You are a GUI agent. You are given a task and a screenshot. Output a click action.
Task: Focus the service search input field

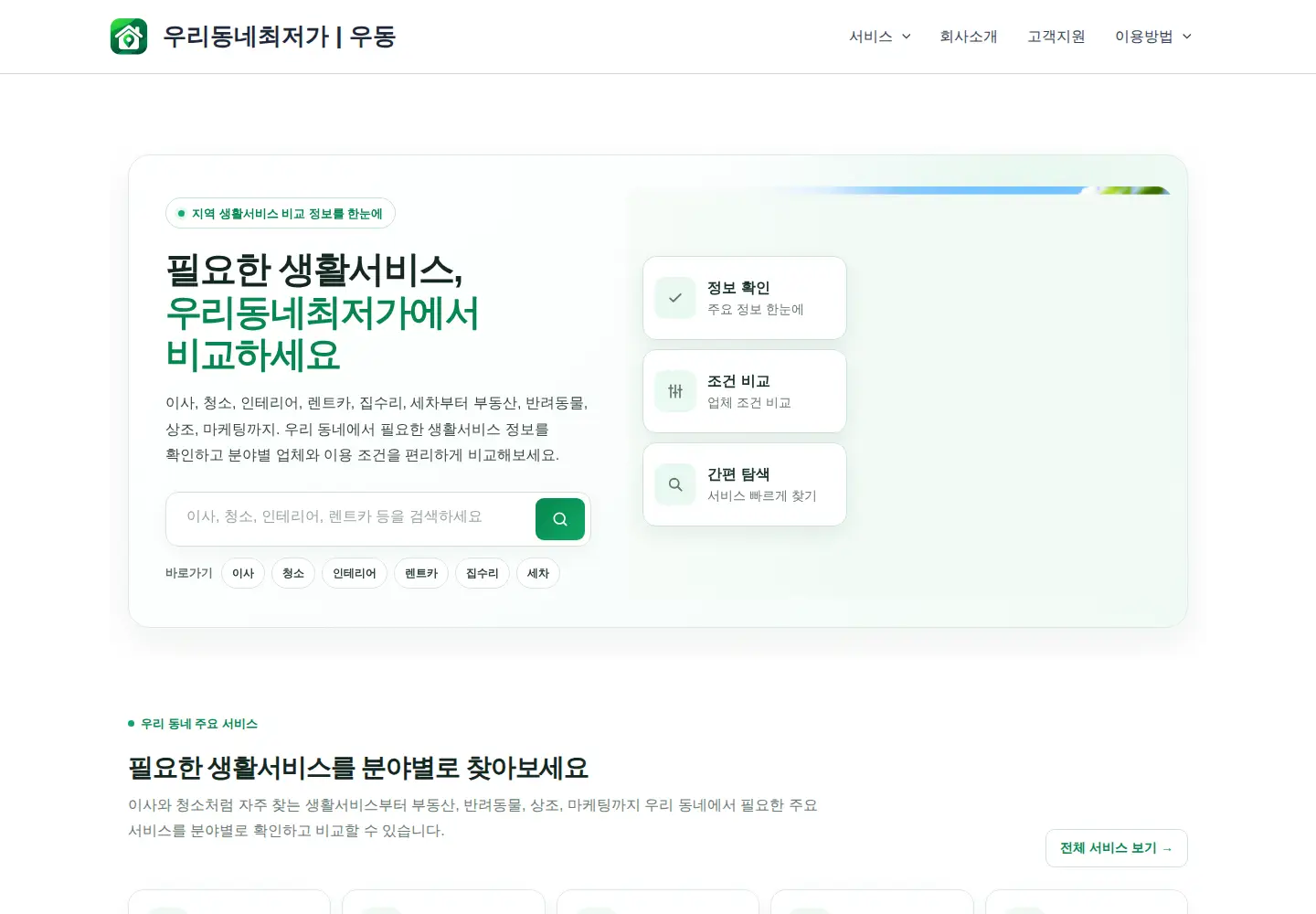[x=351, y=517]
